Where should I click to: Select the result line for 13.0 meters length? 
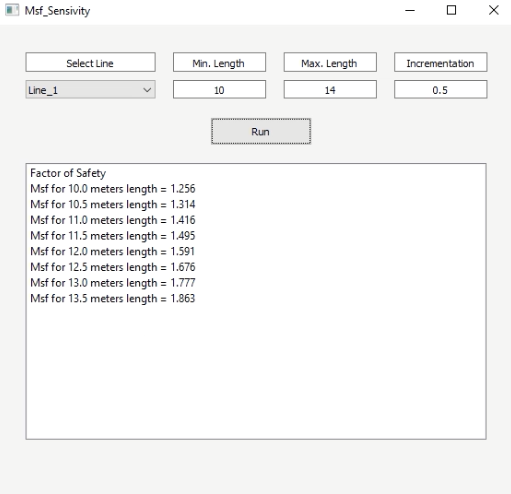pyautogui.click(x=113, y=283)
